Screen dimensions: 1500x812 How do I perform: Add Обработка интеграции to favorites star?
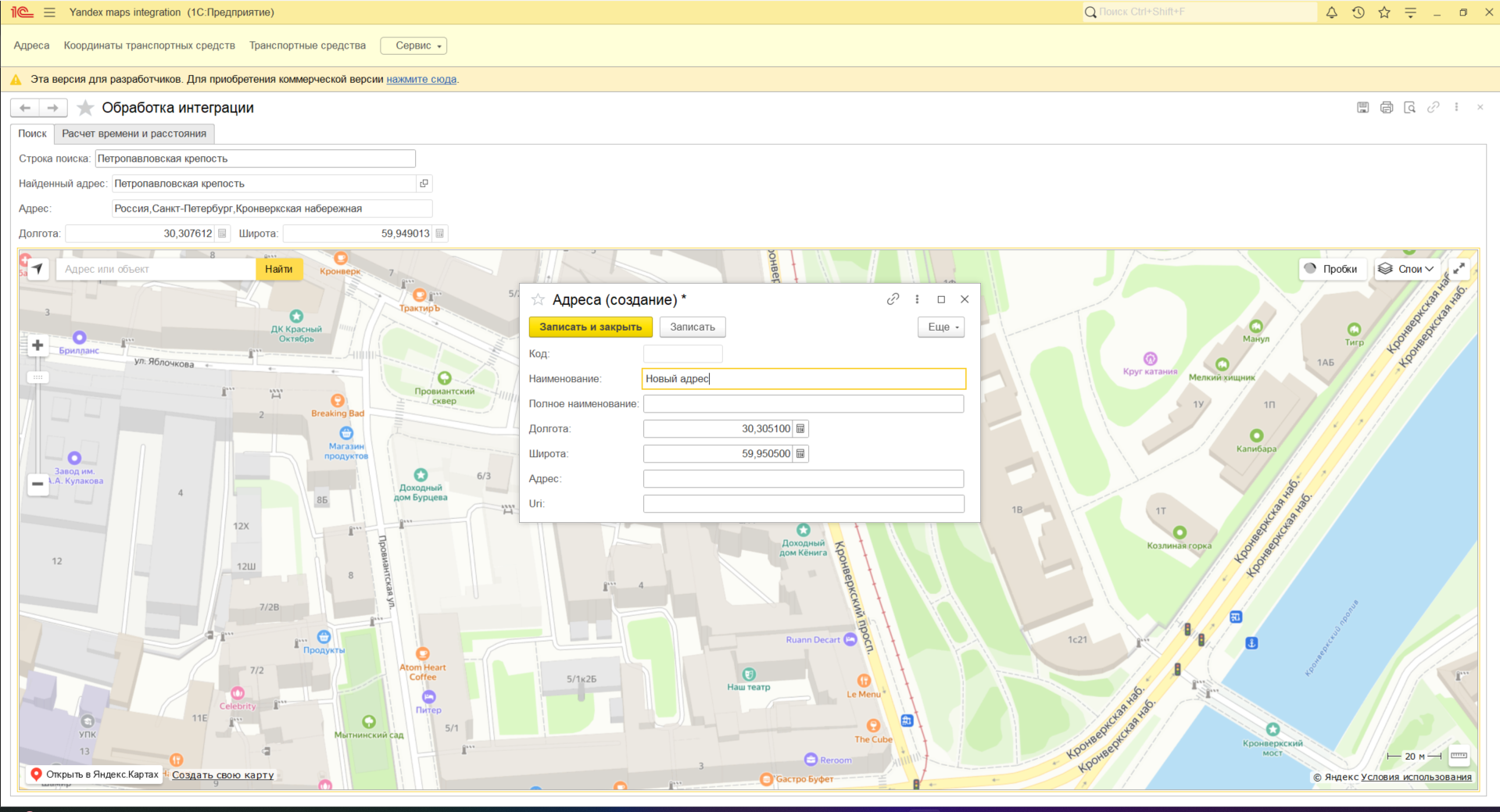point(85,108)
